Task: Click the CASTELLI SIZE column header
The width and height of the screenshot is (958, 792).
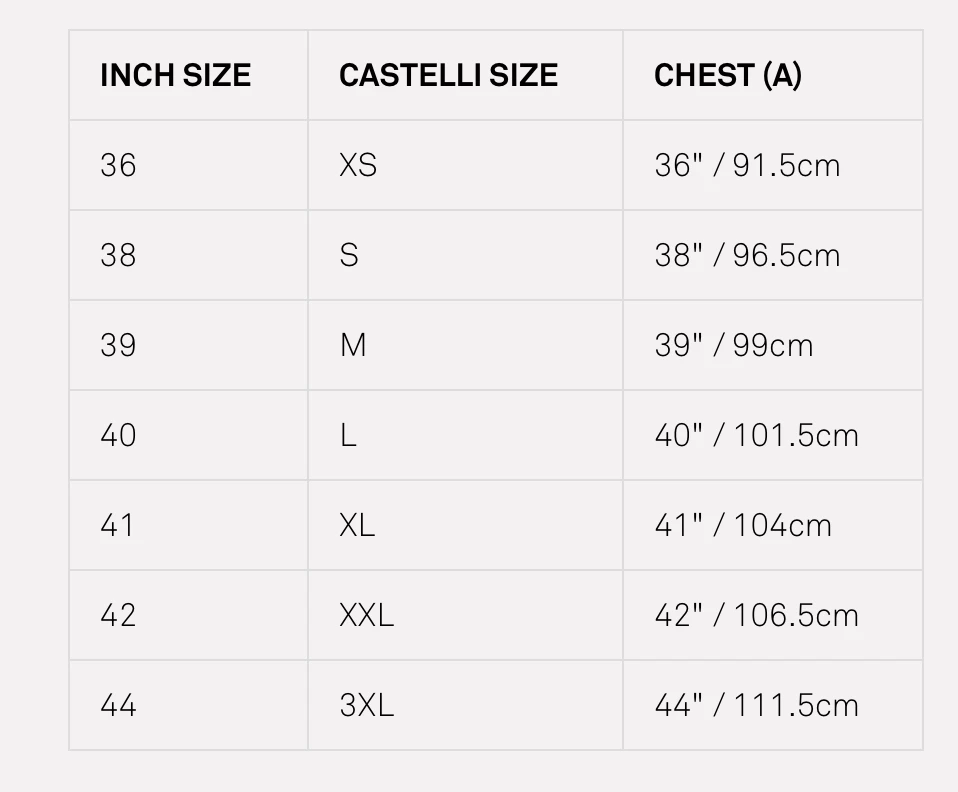Action: 448,76
